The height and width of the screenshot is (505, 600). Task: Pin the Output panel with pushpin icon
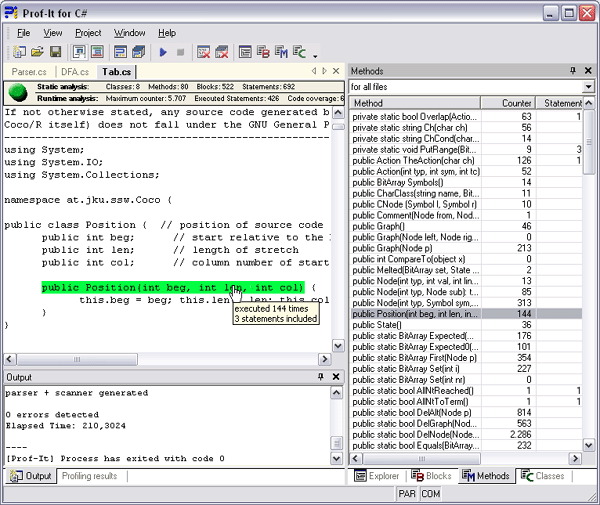tap(321, 377)
